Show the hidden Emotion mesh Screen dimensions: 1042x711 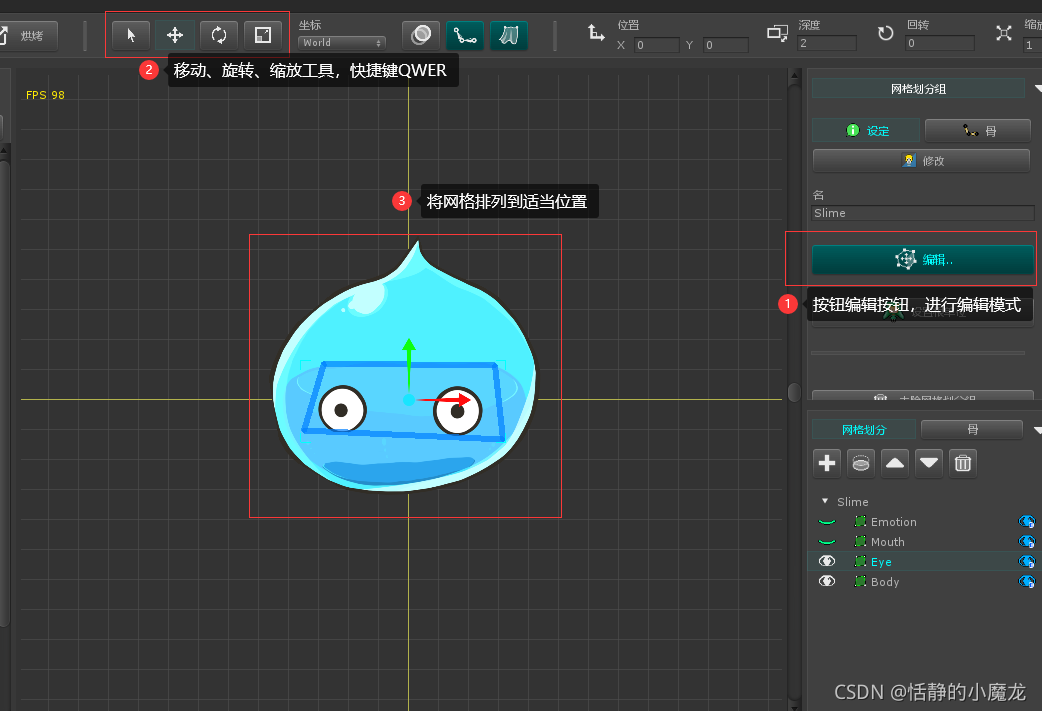point(826,522)
